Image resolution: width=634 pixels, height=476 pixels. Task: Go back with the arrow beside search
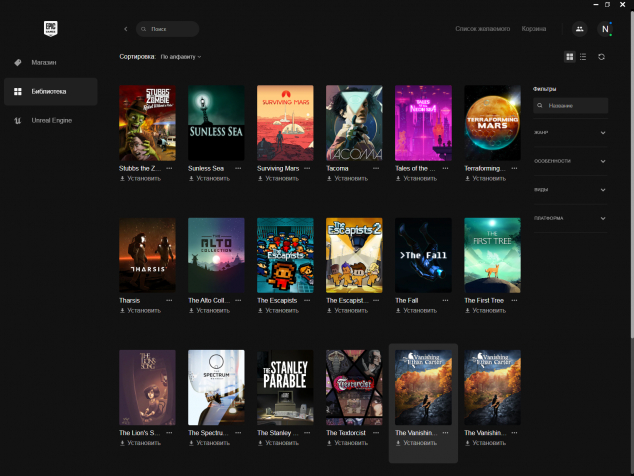coord(126,29)
